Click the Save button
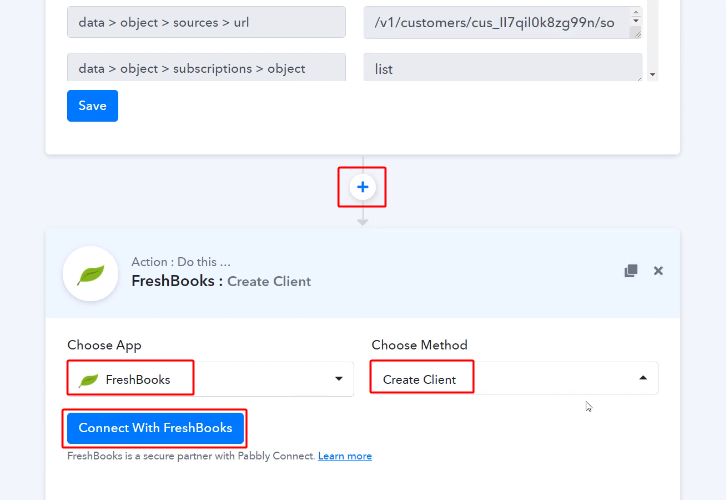This screenshot has height=500, width=726. click(93, 106)
